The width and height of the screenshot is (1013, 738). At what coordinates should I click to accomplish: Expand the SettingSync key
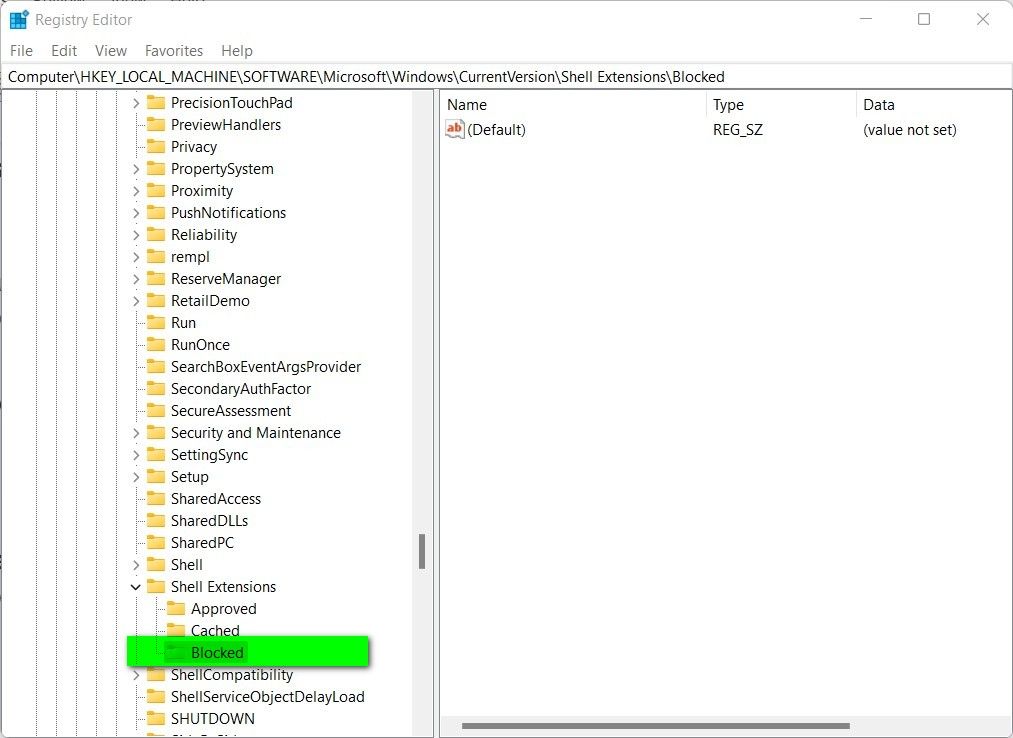click(136, 455)
